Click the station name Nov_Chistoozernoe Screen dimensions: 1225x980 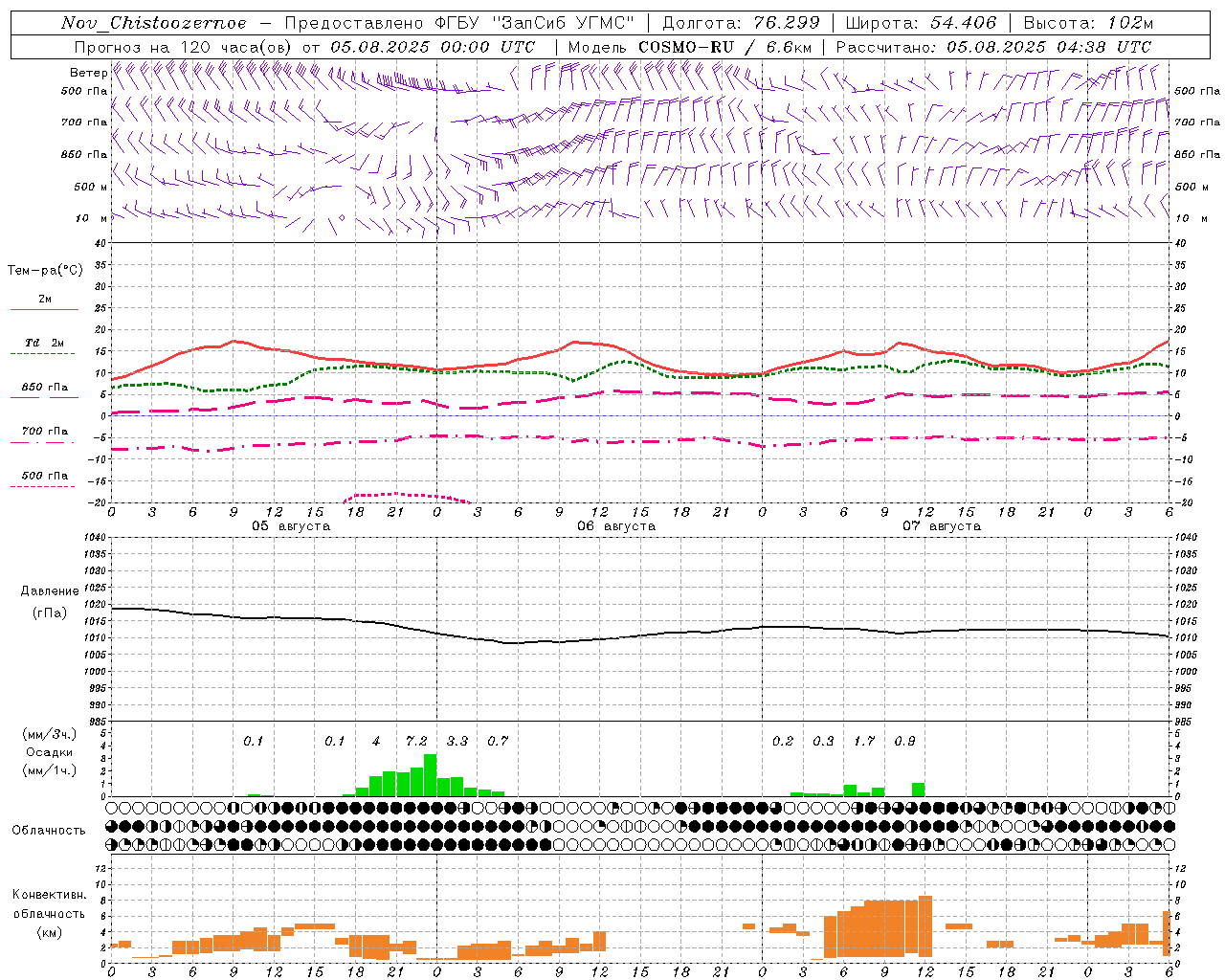point(153,23)
